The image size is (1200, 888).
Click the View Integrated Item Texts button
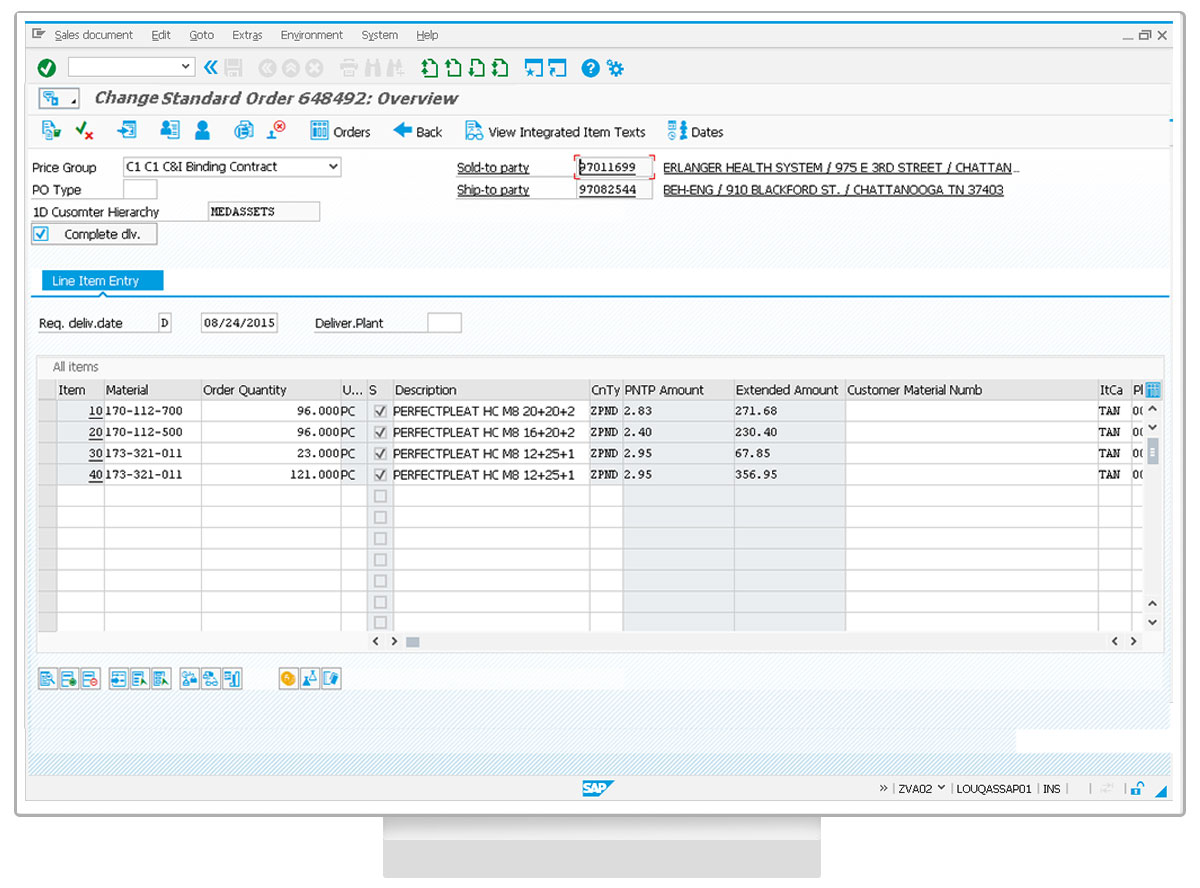click(x=555, y=132)
